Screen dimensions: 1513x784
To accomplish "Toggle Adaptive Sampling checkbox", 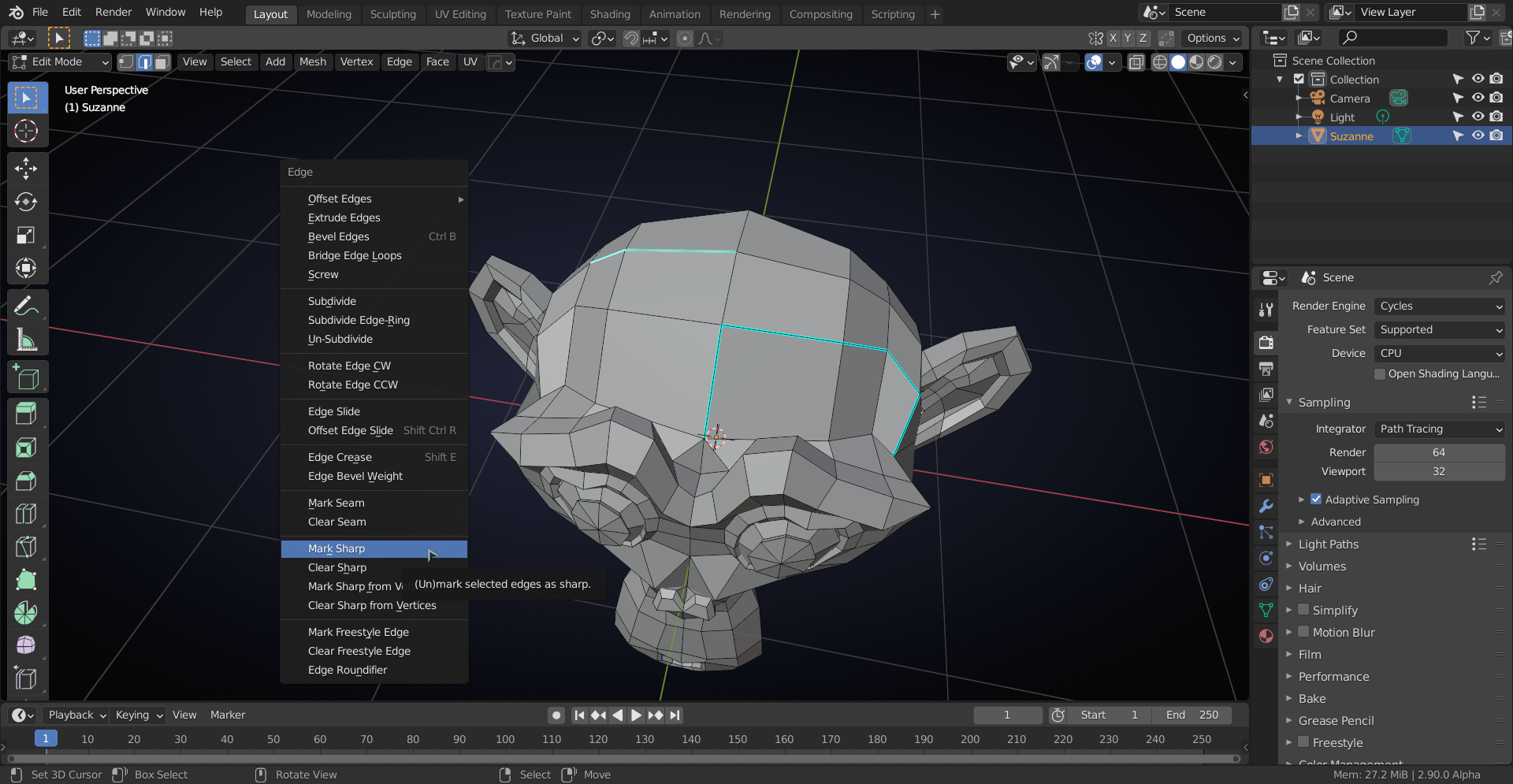I will tap(1316, 499).
